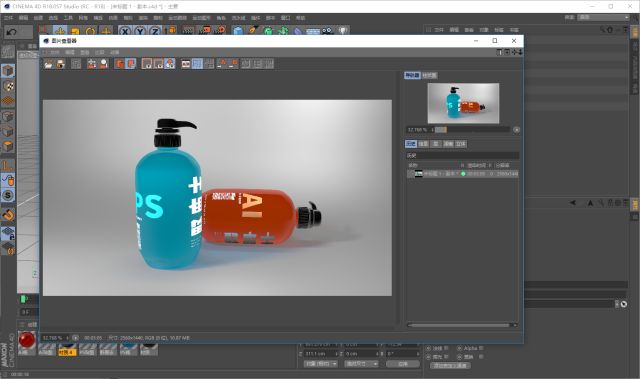Click the save image icon in Picture Viewer
Image resolution: width=640 pixels, height=379 pixels.
click(x=60, y=64)
